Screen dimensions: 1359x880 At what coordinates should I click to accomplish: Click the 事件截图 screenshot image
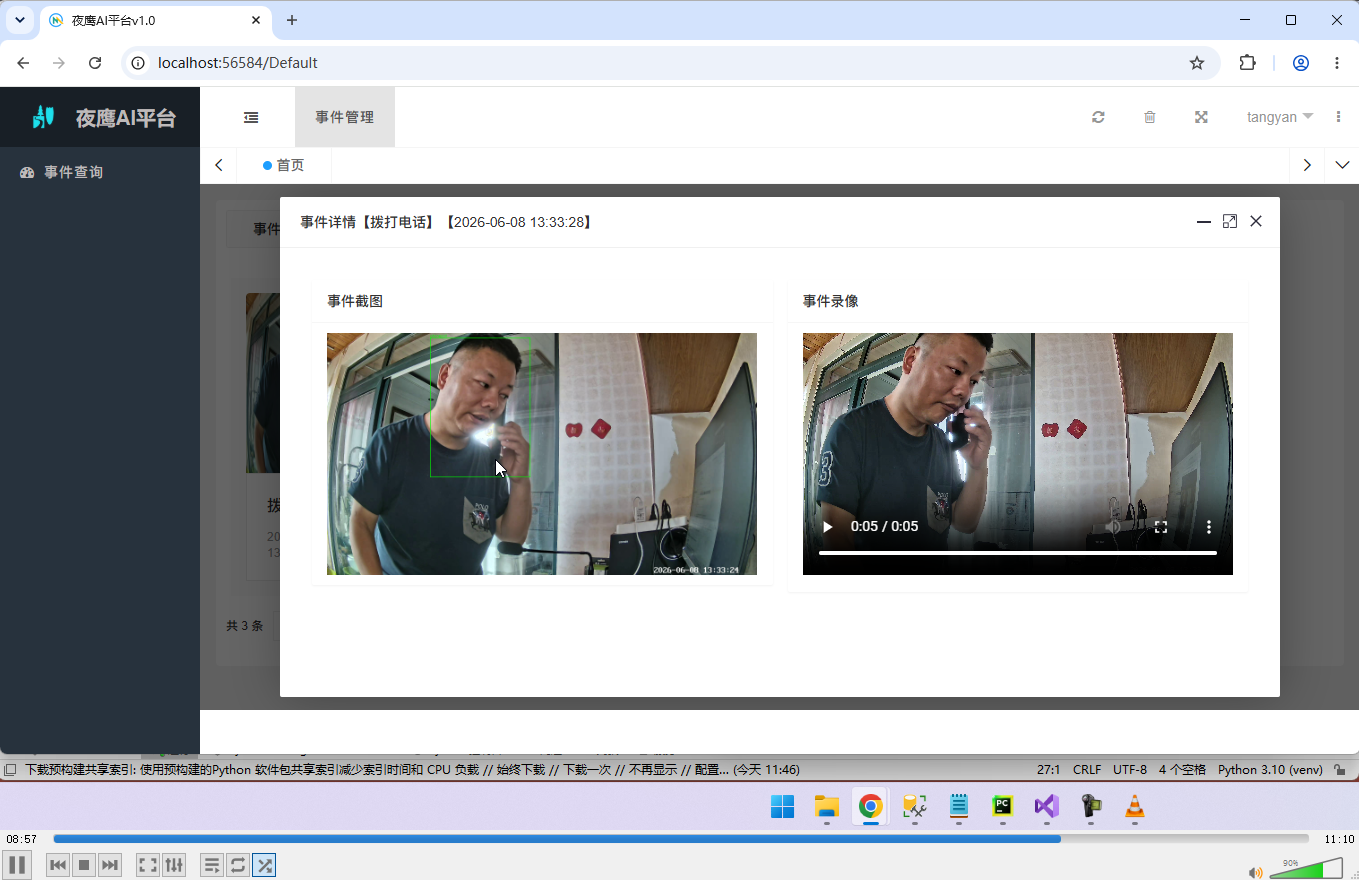(x=542, y=454)
